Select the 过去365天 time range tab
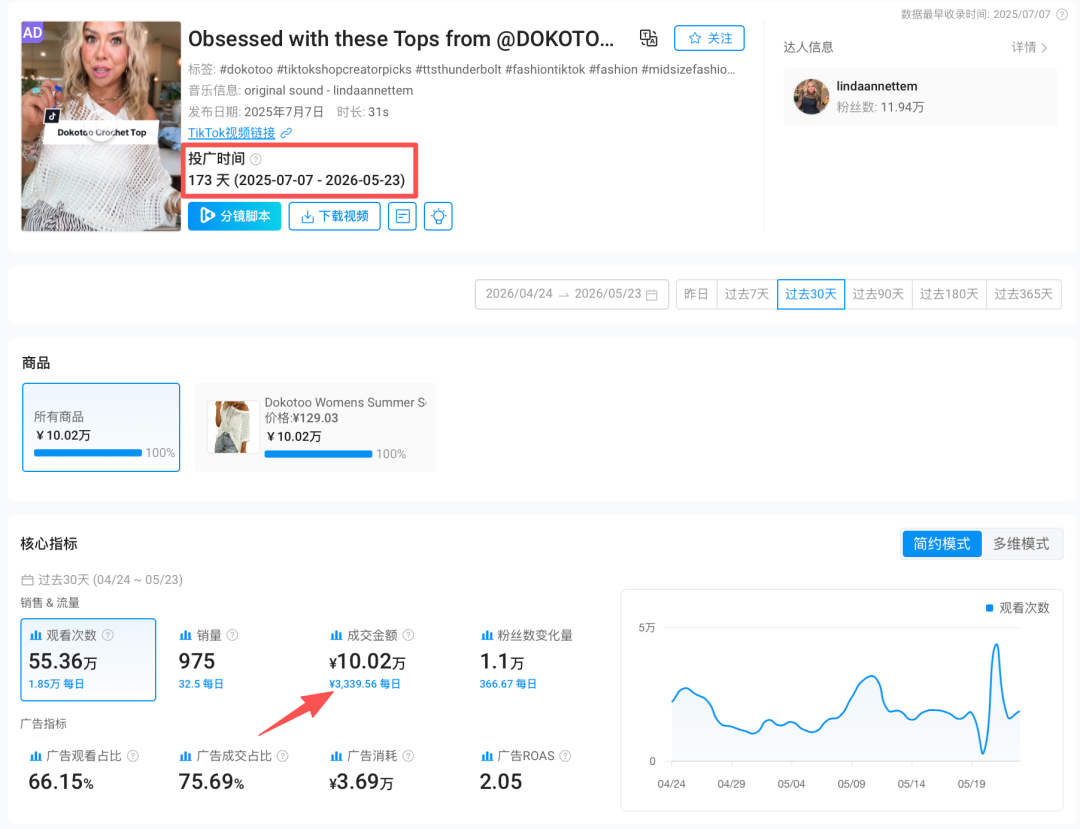 pos(1024,294)
